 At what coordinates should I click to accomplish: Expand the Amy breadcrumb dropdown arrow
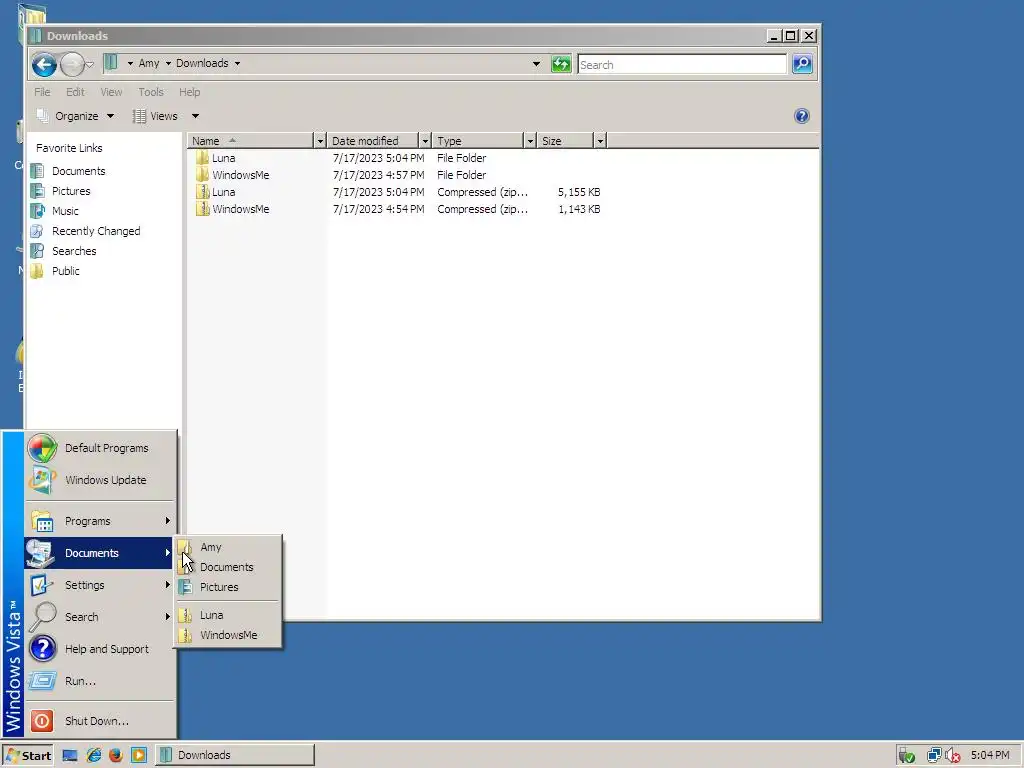[x=168, y=63]
